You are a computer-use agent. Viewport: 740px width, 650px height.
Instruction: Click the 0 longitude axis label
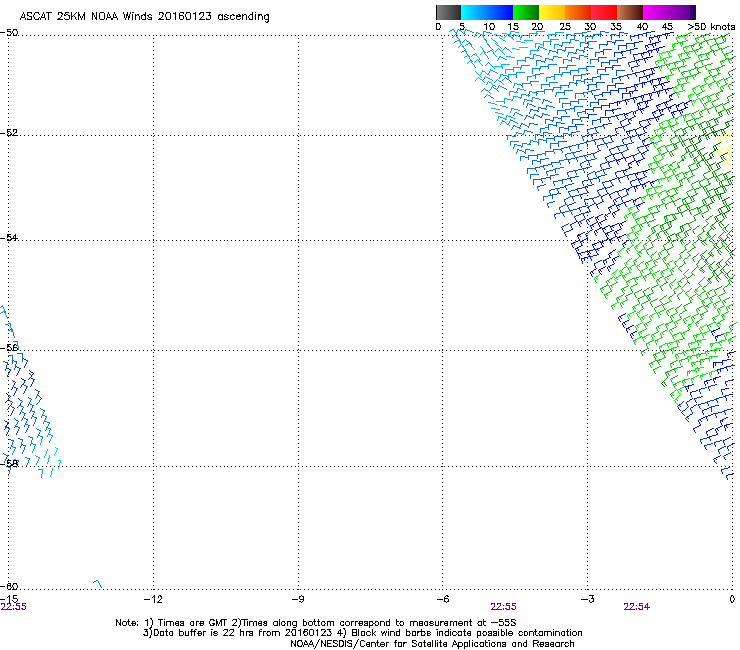(x=732, y=599)
